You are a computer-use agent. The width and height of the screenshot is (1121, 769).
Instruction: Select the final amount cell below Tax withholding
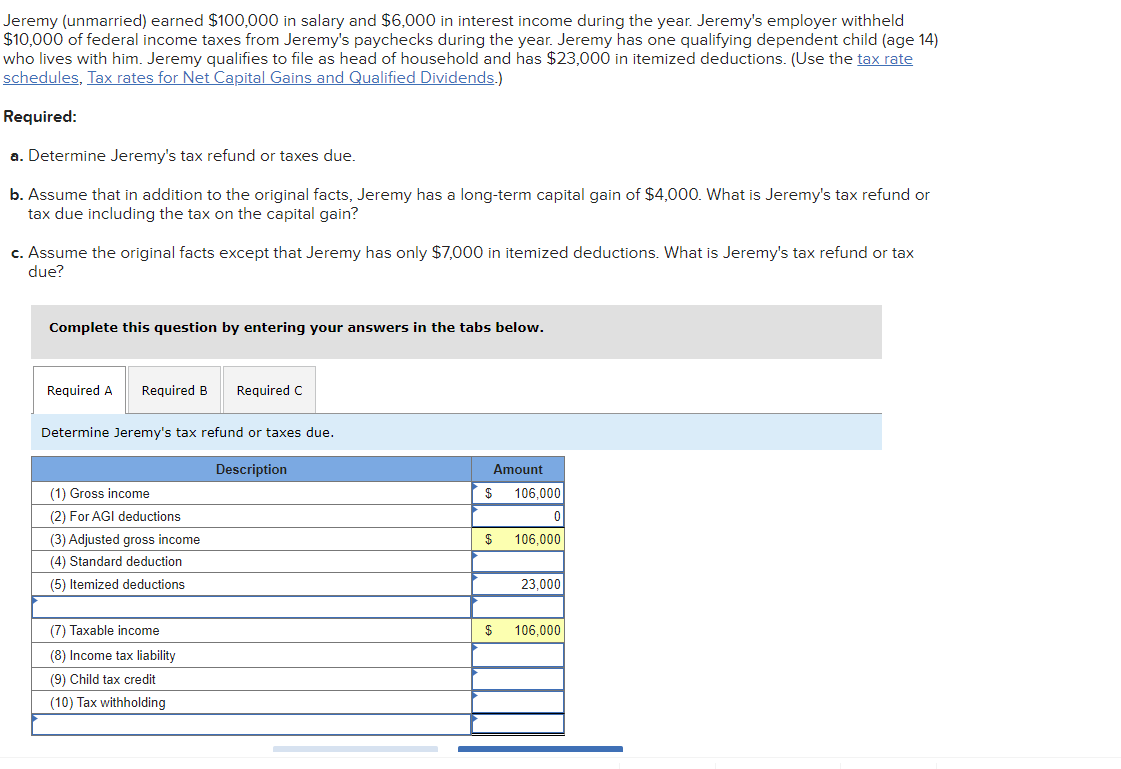(518, 724)
